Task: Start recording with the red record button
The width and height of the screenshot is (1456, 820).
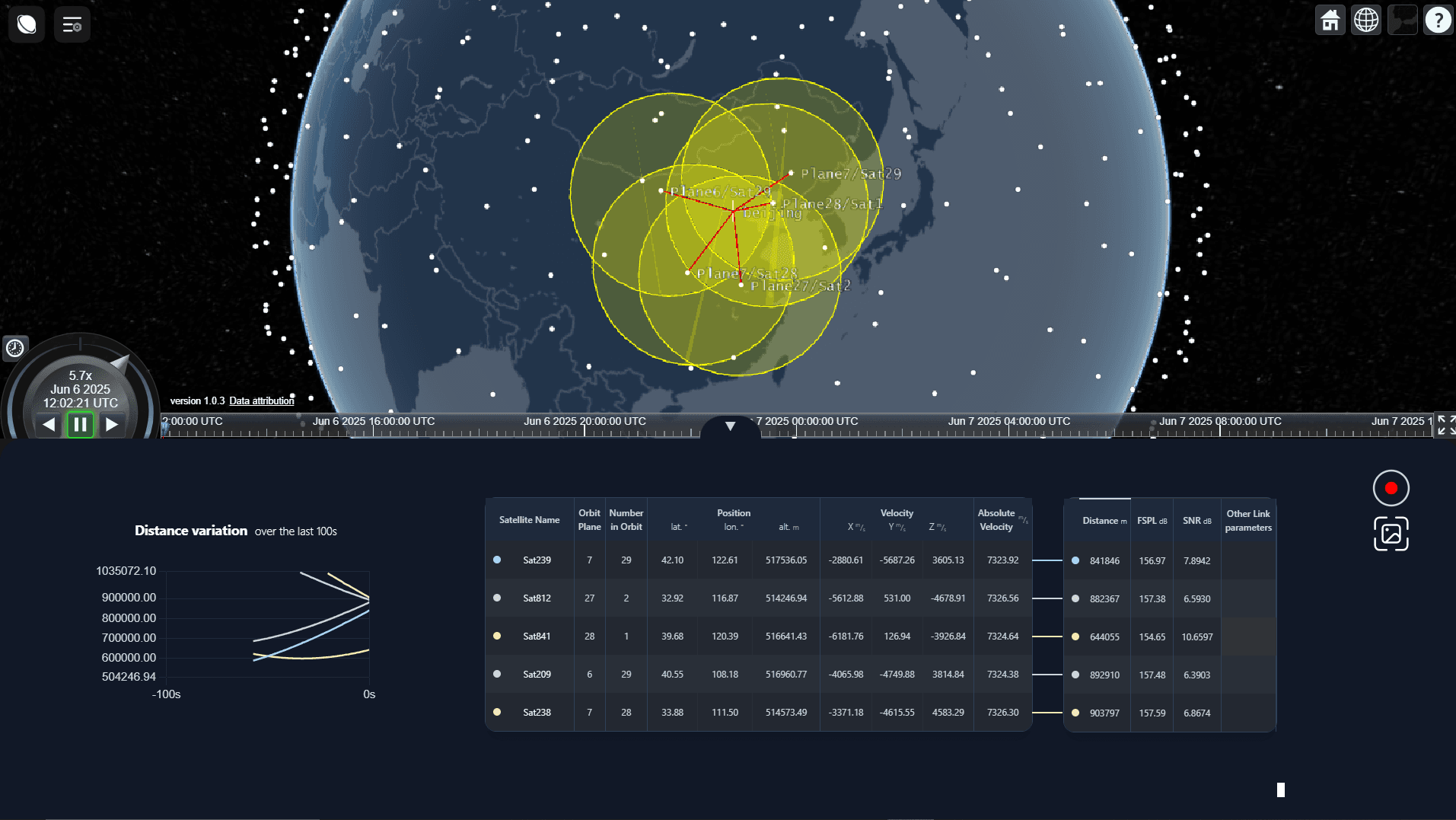Action: (x=1391, y=488)
